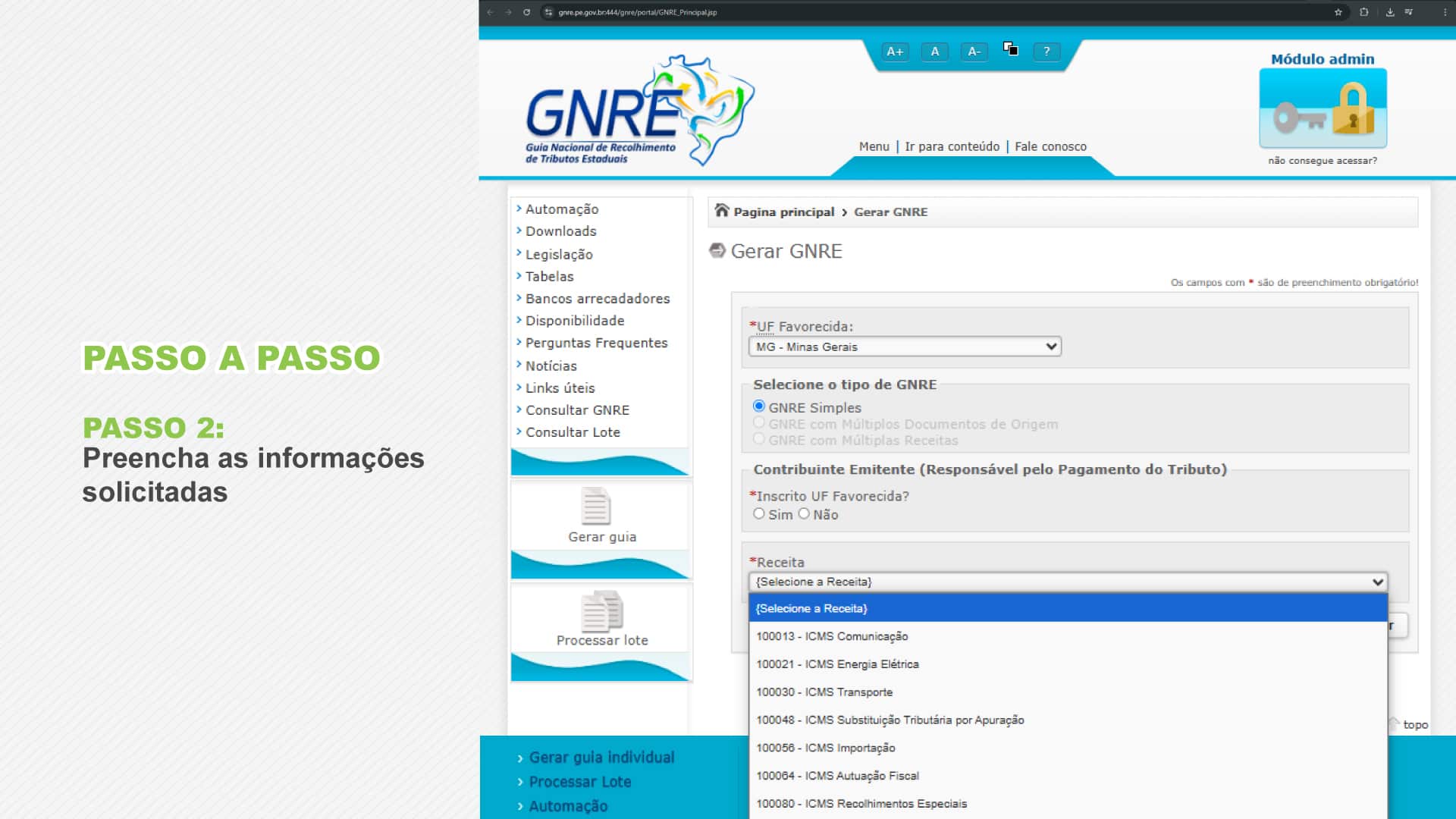Select GNRE com Múltiplas Receitas option
The width and height of the screenshot is (1456, 819).
pos(759,438)
